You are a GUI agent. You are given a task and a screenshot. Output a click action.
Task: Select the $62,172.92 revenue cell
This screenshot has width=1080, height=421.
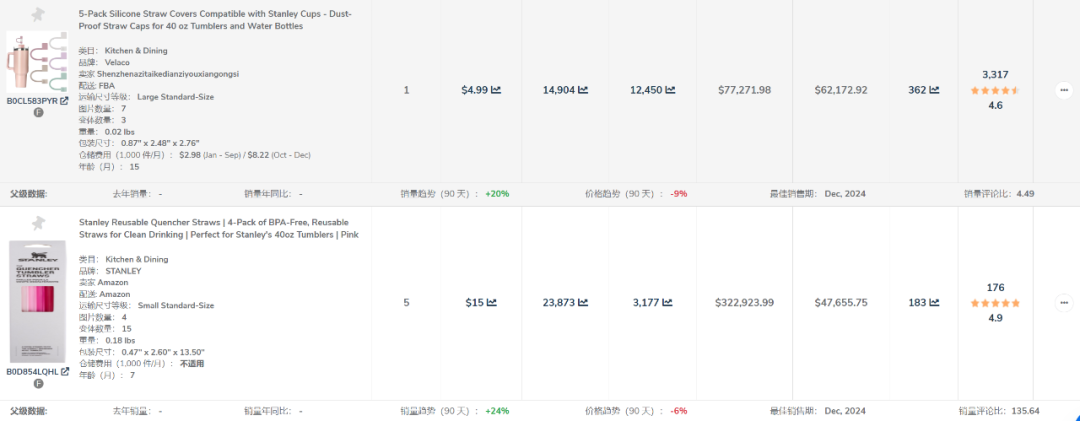click(x=841, y=90)
